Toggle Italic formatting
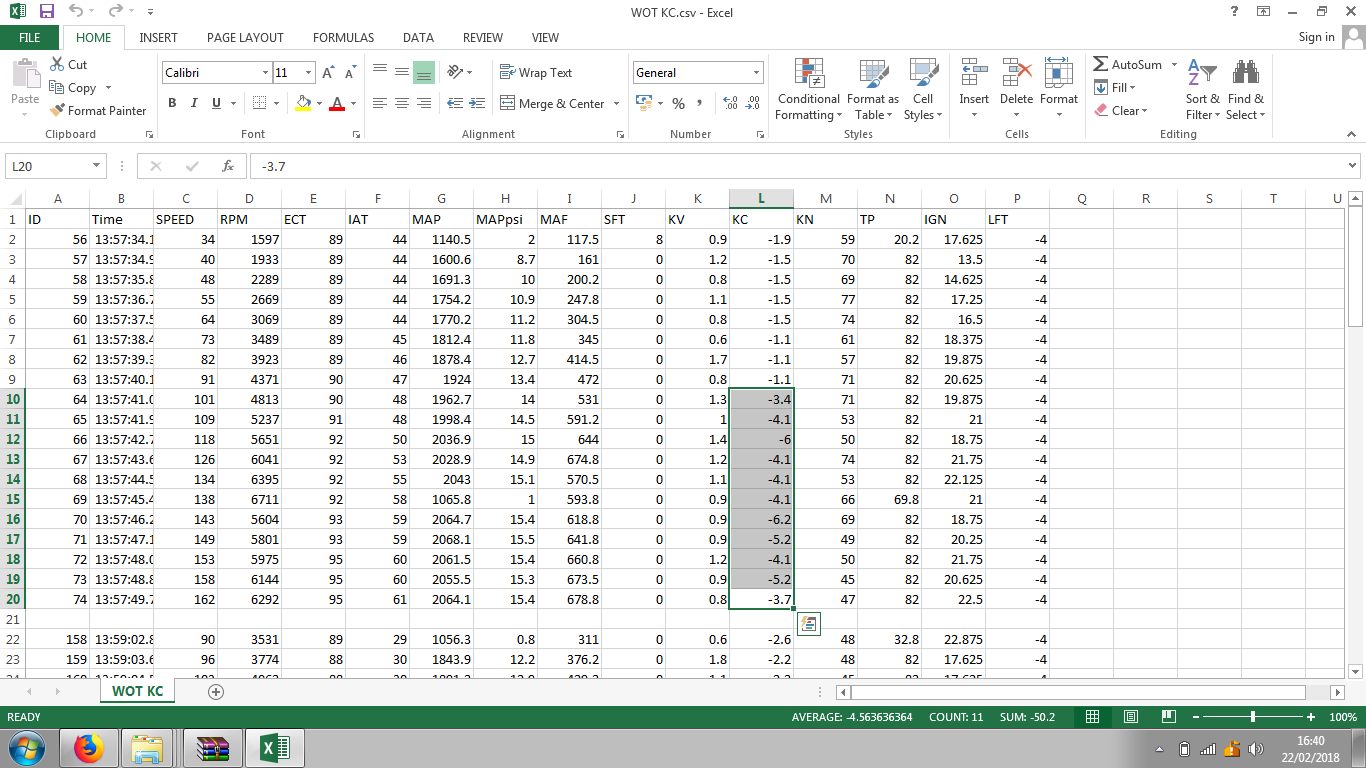1366x768 pixels. [194, 103]
